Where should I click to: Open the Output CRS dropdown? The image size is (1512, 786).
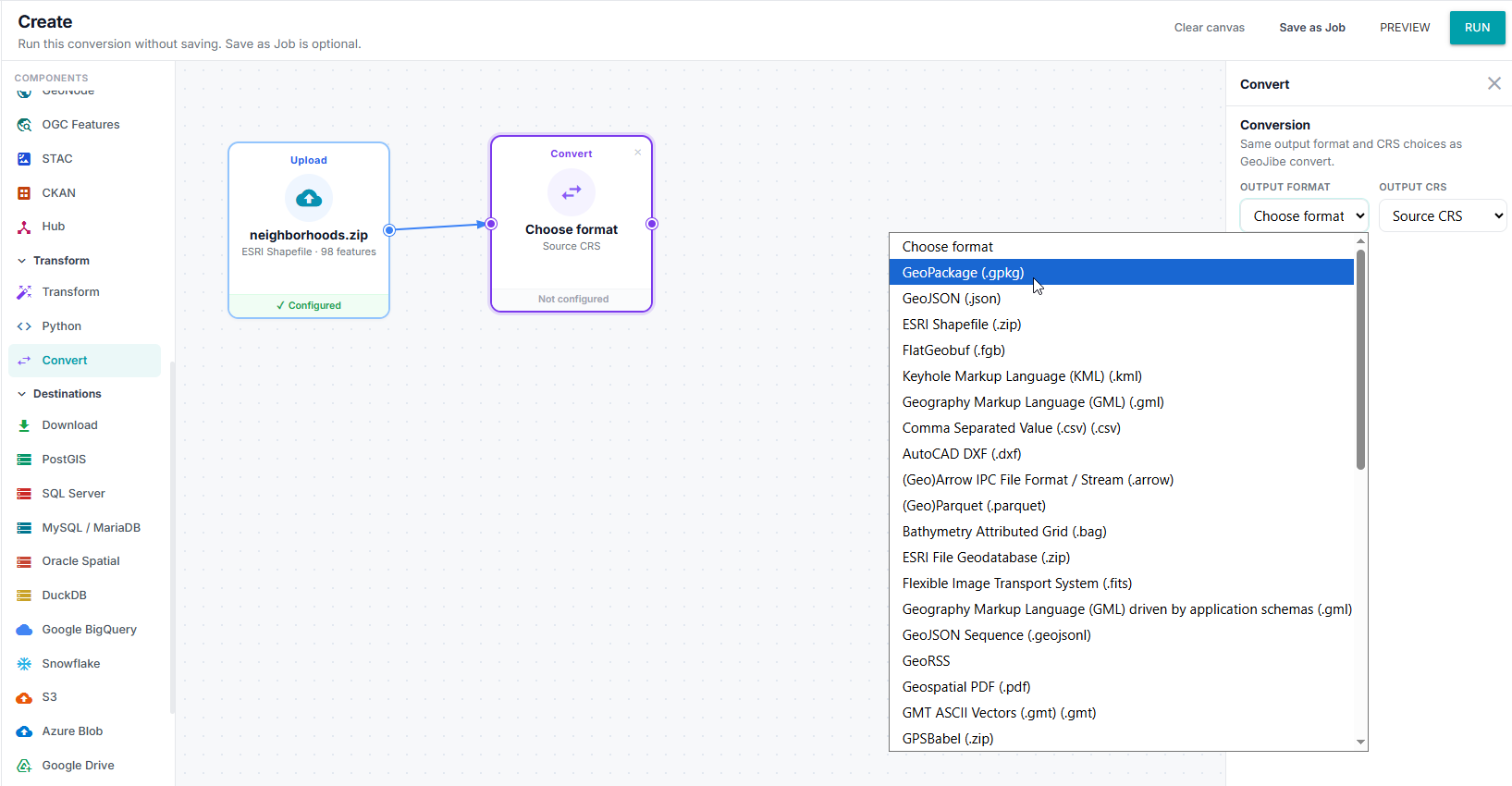coord(1443,215)
